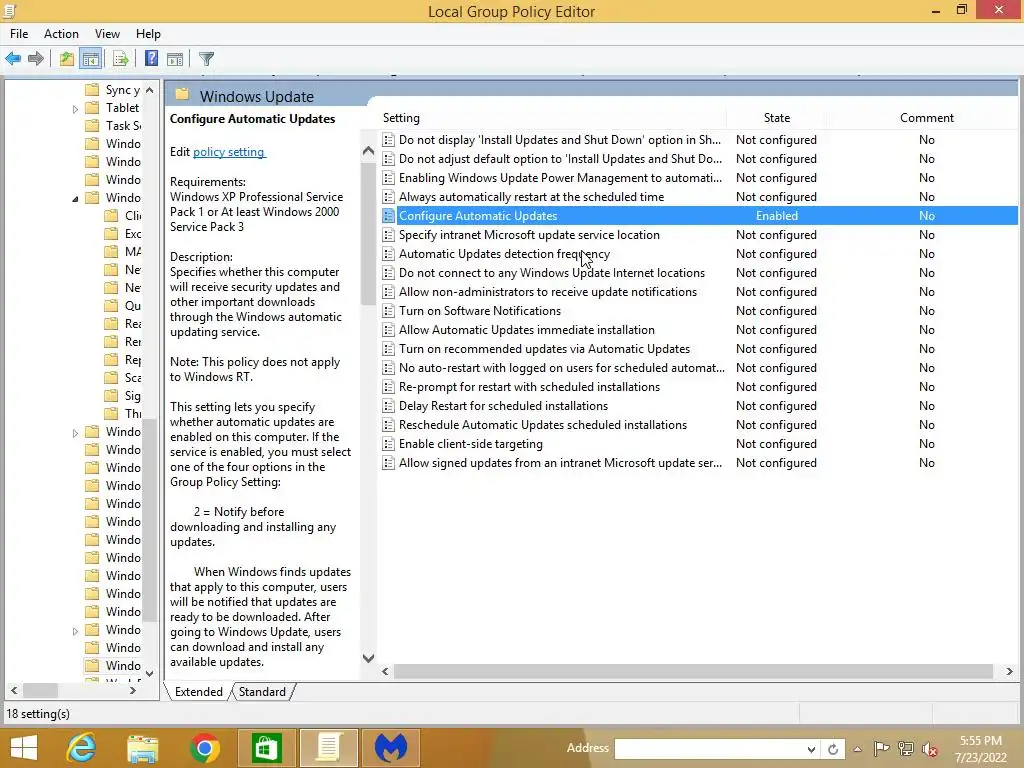The image size is (1024, 768).
Task: Expand the Windo node below Thi folder
Action: coord(75,433)
